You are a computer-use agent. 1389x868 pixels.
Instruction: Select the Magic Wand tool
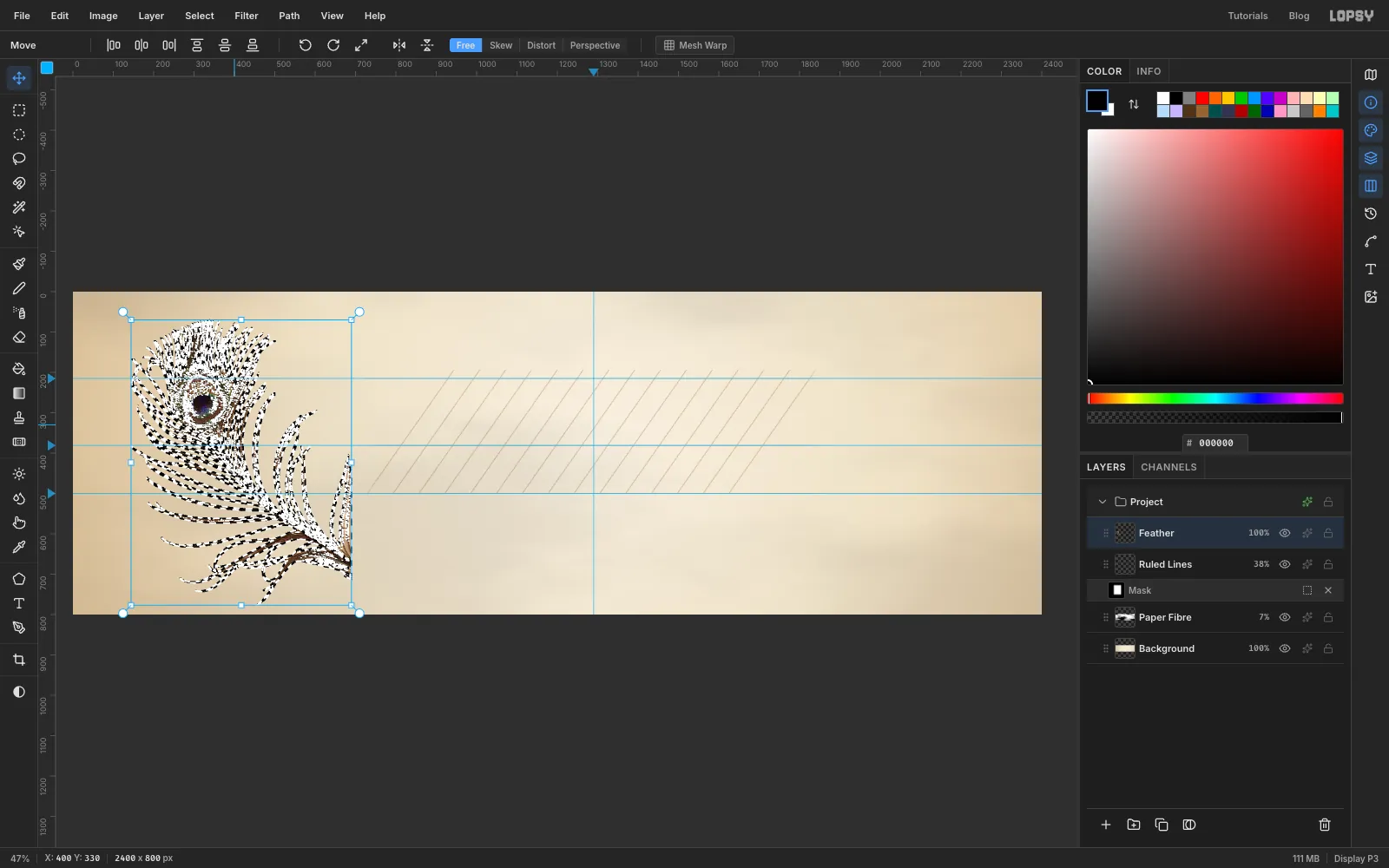[x=19, y=207]
